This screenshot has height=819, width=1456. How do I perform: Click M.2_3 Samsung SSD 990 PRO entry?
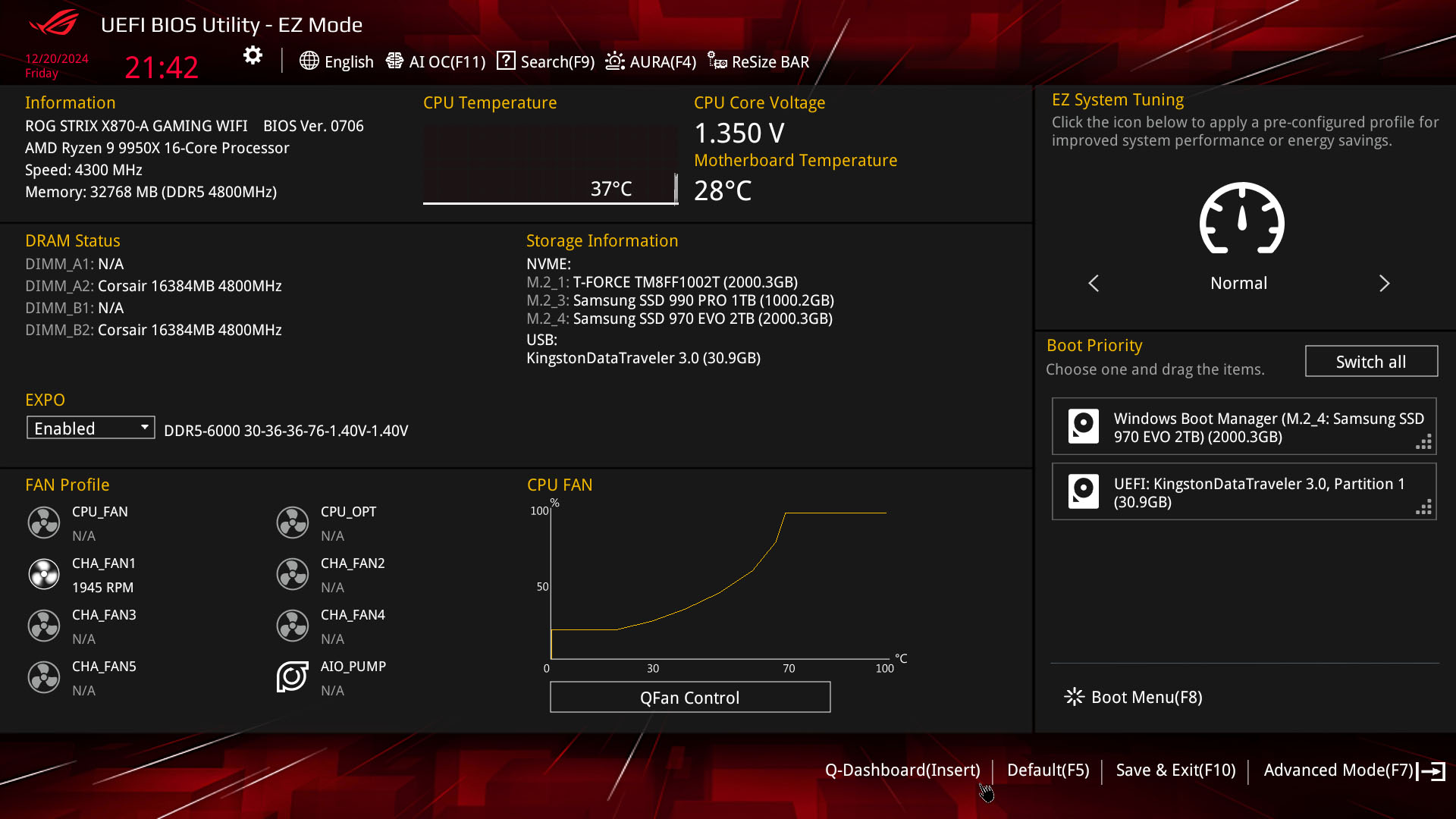[x=680, y=300]
